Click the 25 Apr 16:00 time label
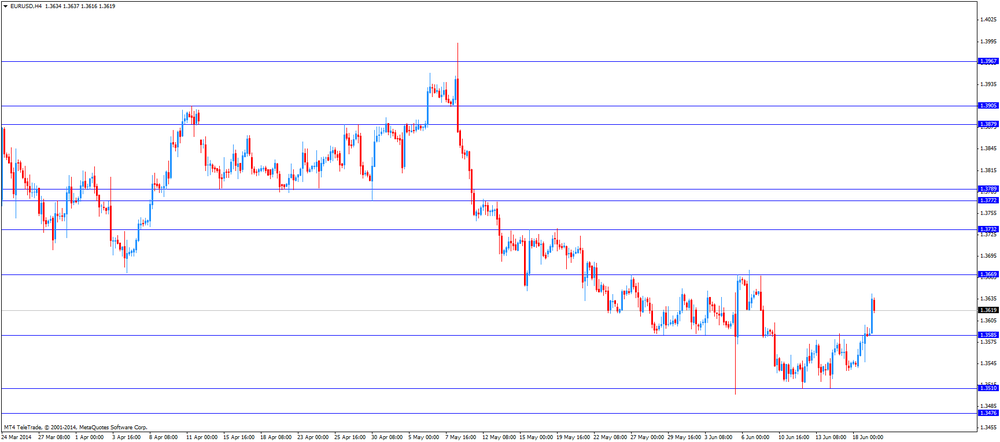 pos(349,438)
